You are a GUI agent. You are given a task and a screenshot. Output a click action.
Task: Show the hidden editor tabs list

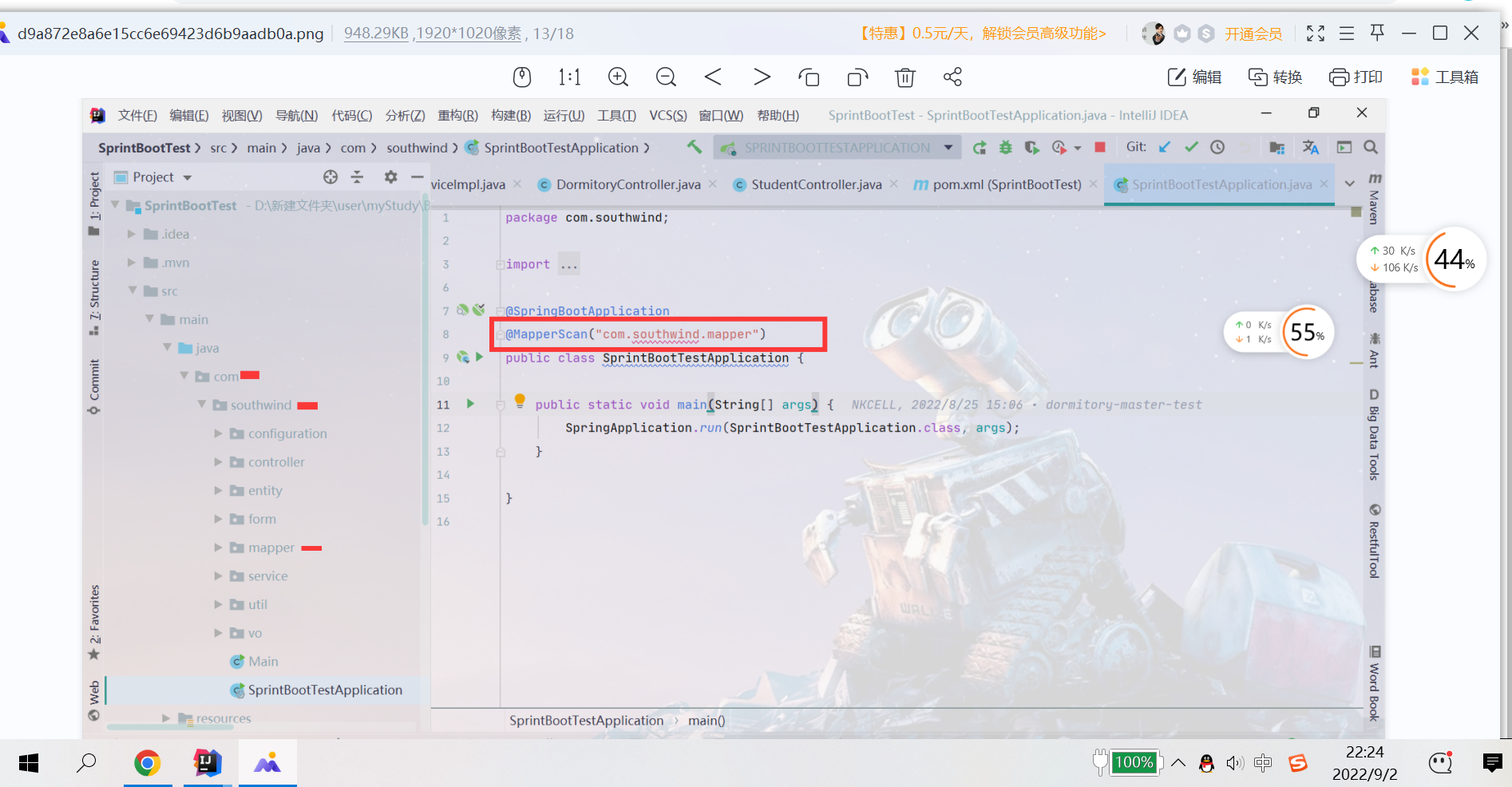pos(1350,184)
